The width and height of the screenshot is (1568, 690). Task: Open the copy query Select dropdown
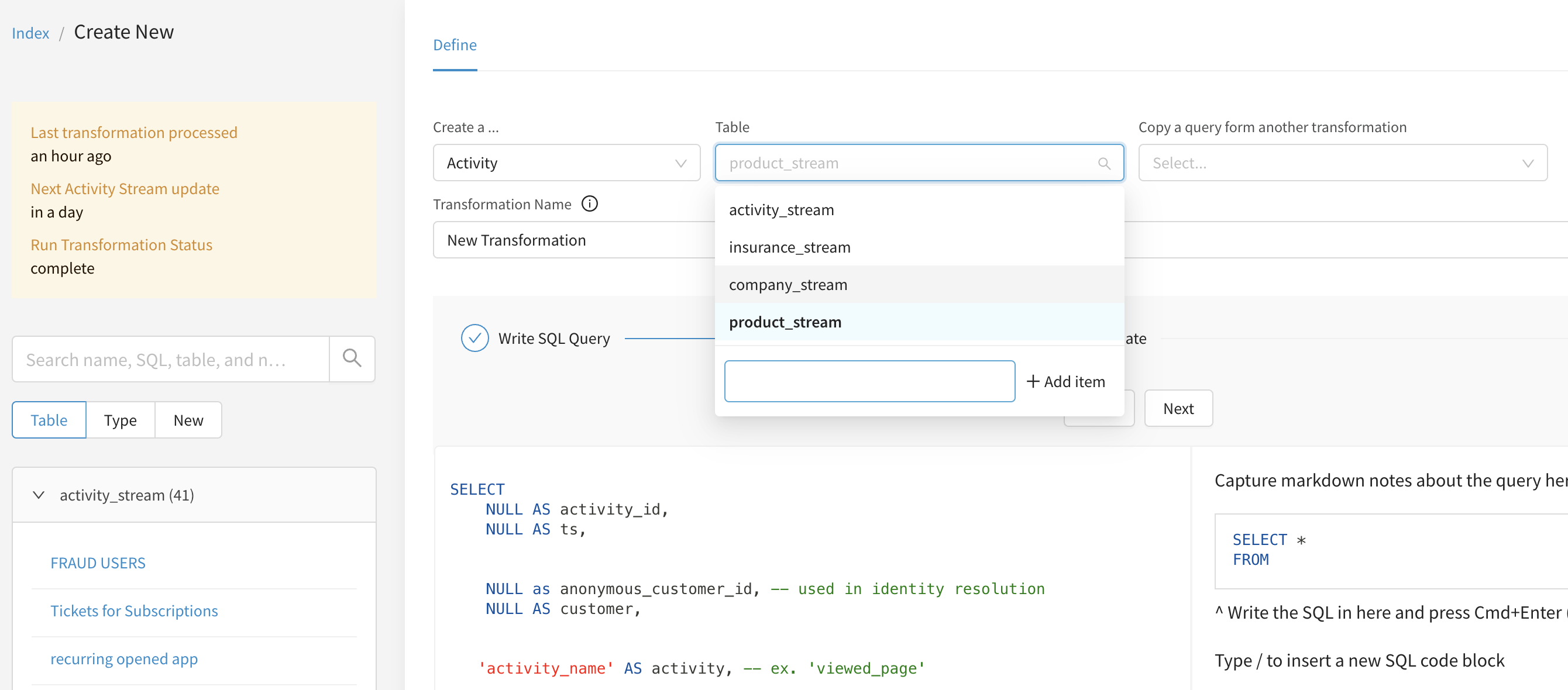click(1342, 163)
